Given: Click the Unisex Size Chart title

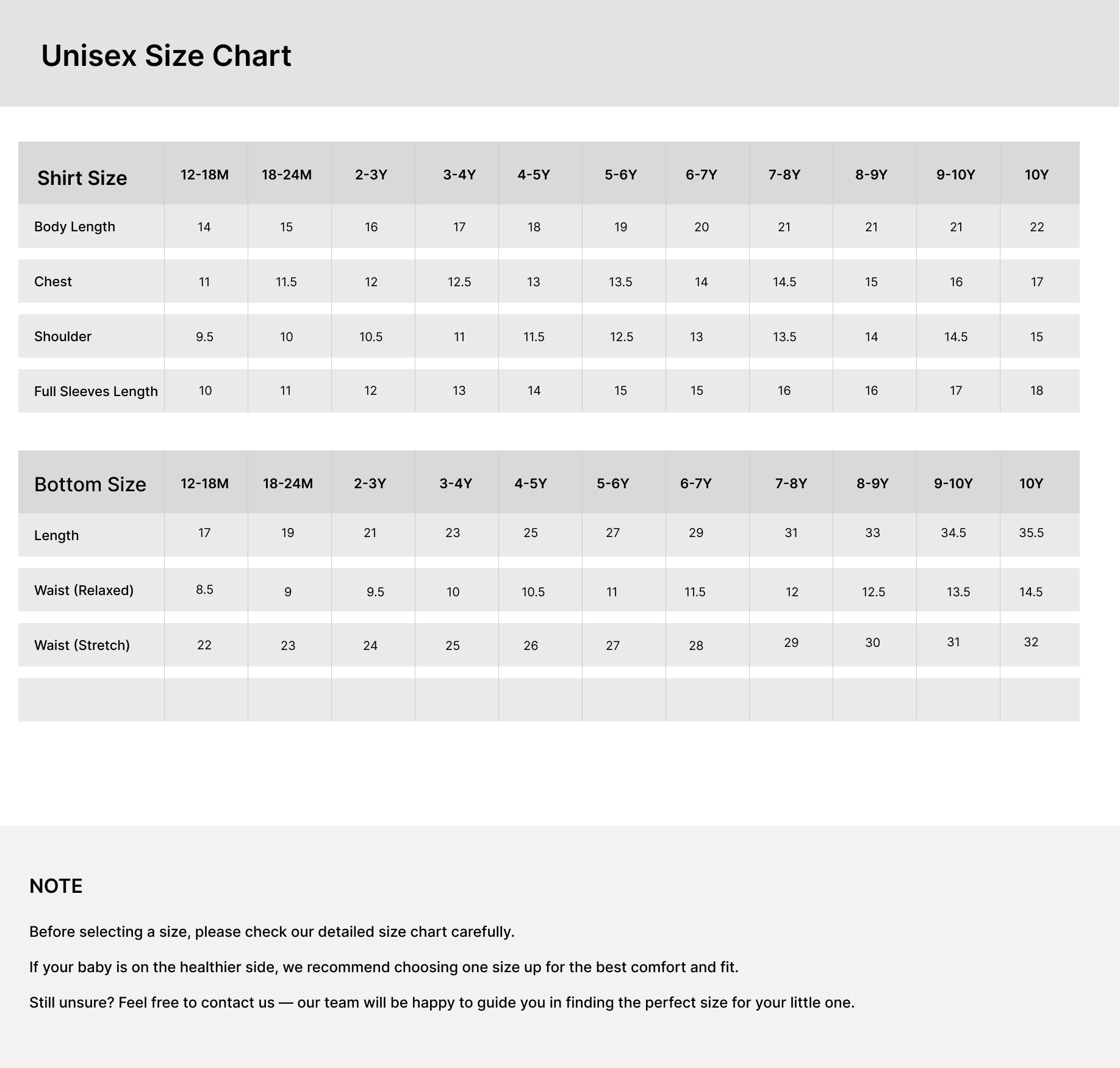Looking at the screenshot, I should click(x=166, y=56).
